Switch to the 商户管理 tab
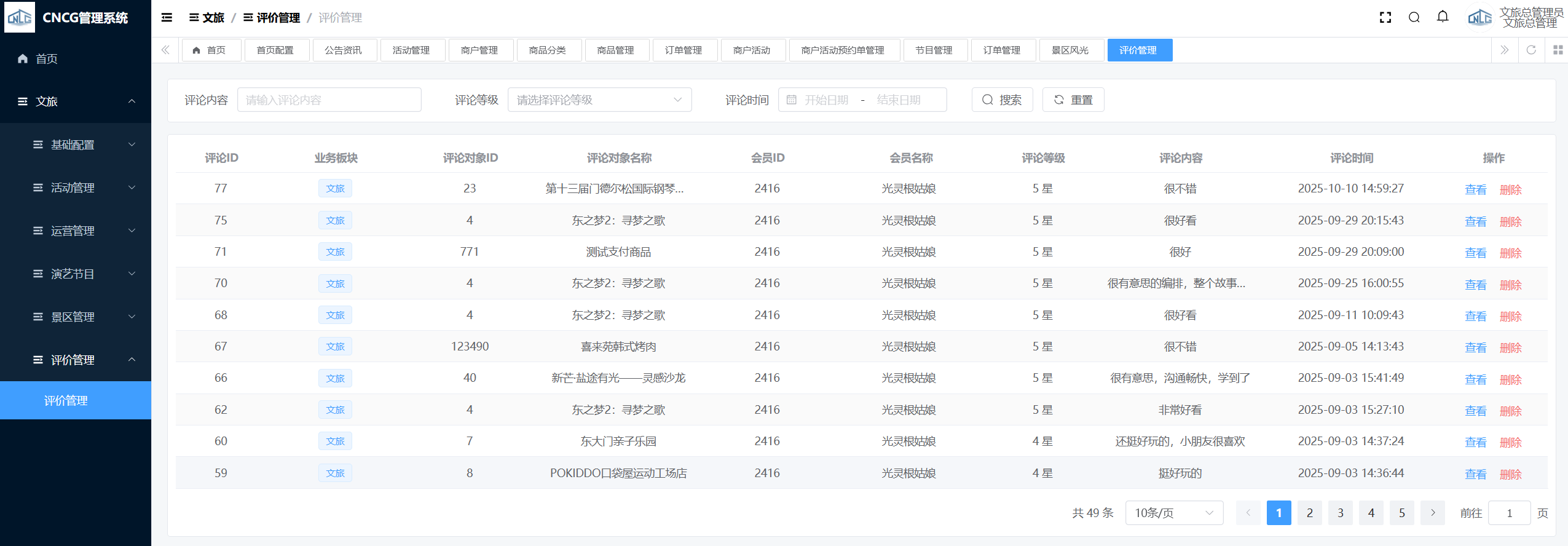Viewport: 1568px width, 546px height. tap(479, 50)
